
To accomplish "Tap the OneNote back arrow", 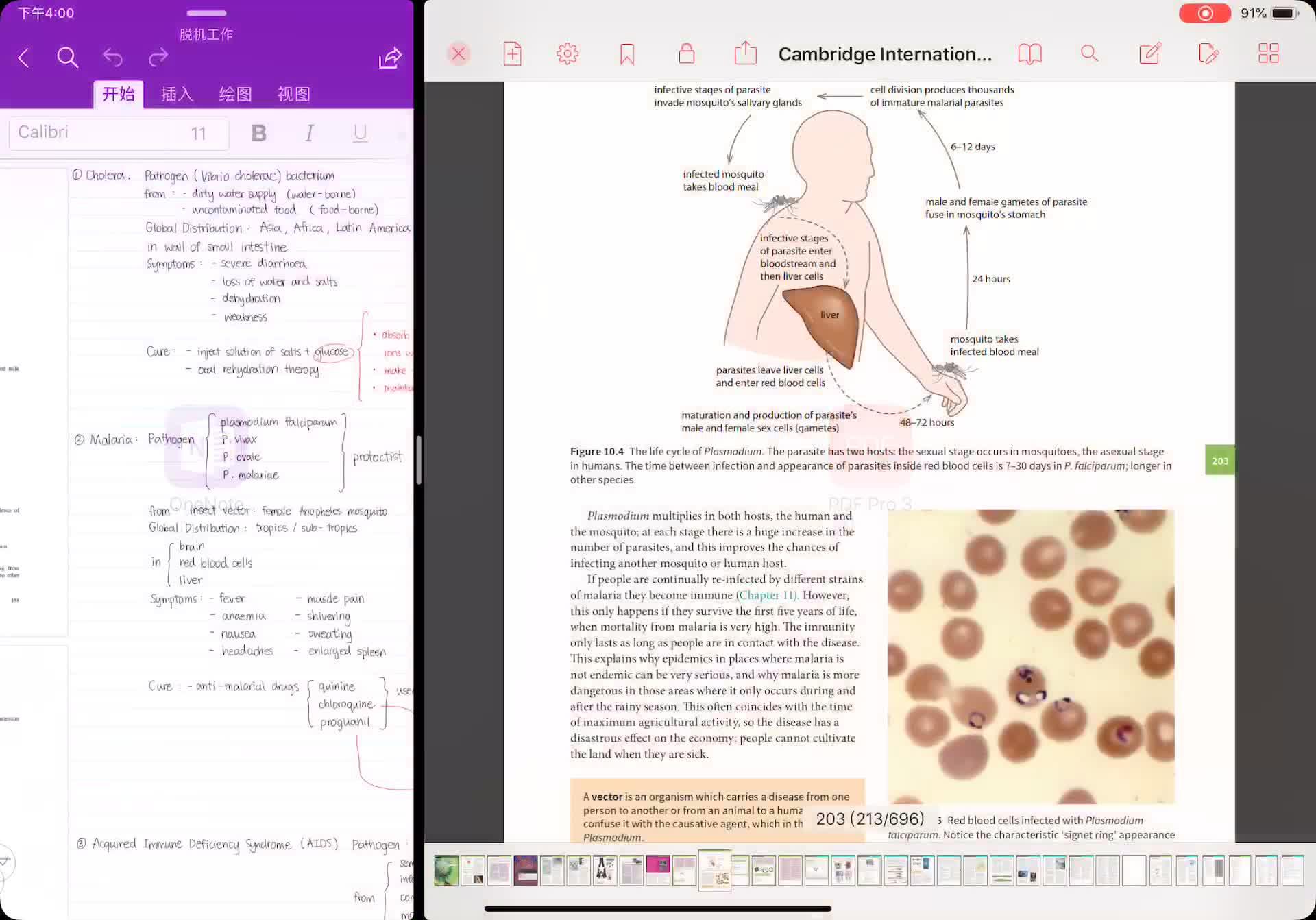I will click(23, 58).
